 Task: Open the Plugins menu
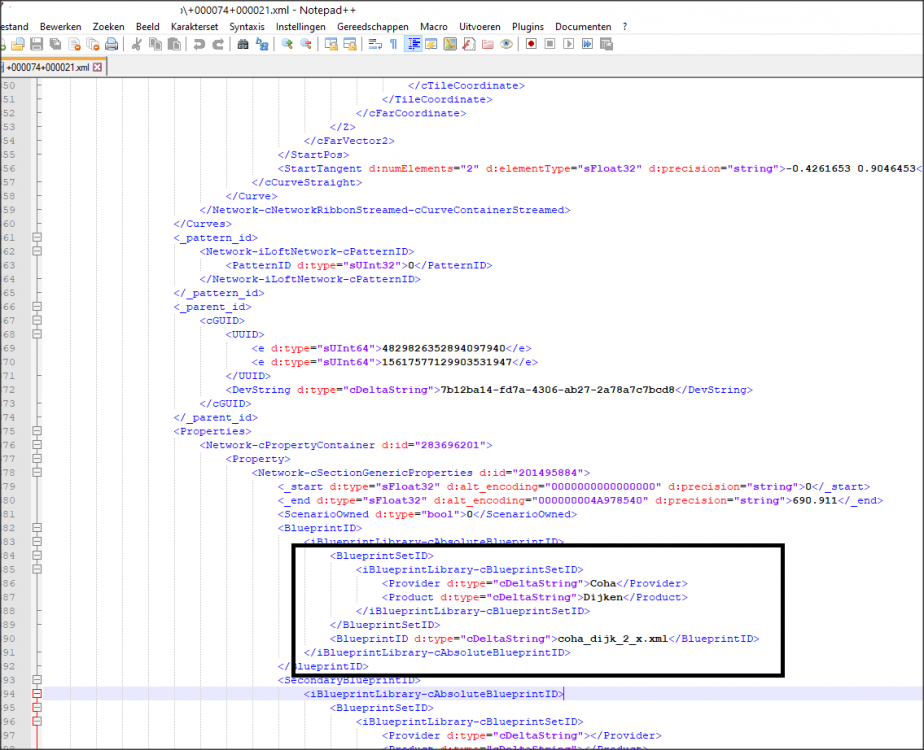coord(527,26)
